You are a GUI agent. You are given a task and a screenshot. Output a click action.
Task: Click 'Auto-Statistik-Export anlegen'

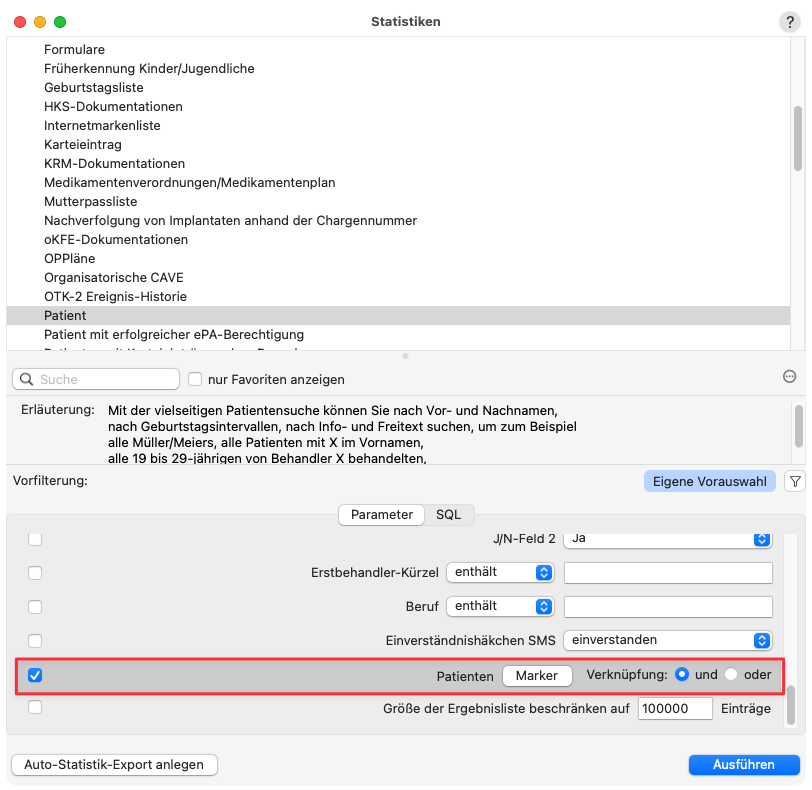(113, 764)
